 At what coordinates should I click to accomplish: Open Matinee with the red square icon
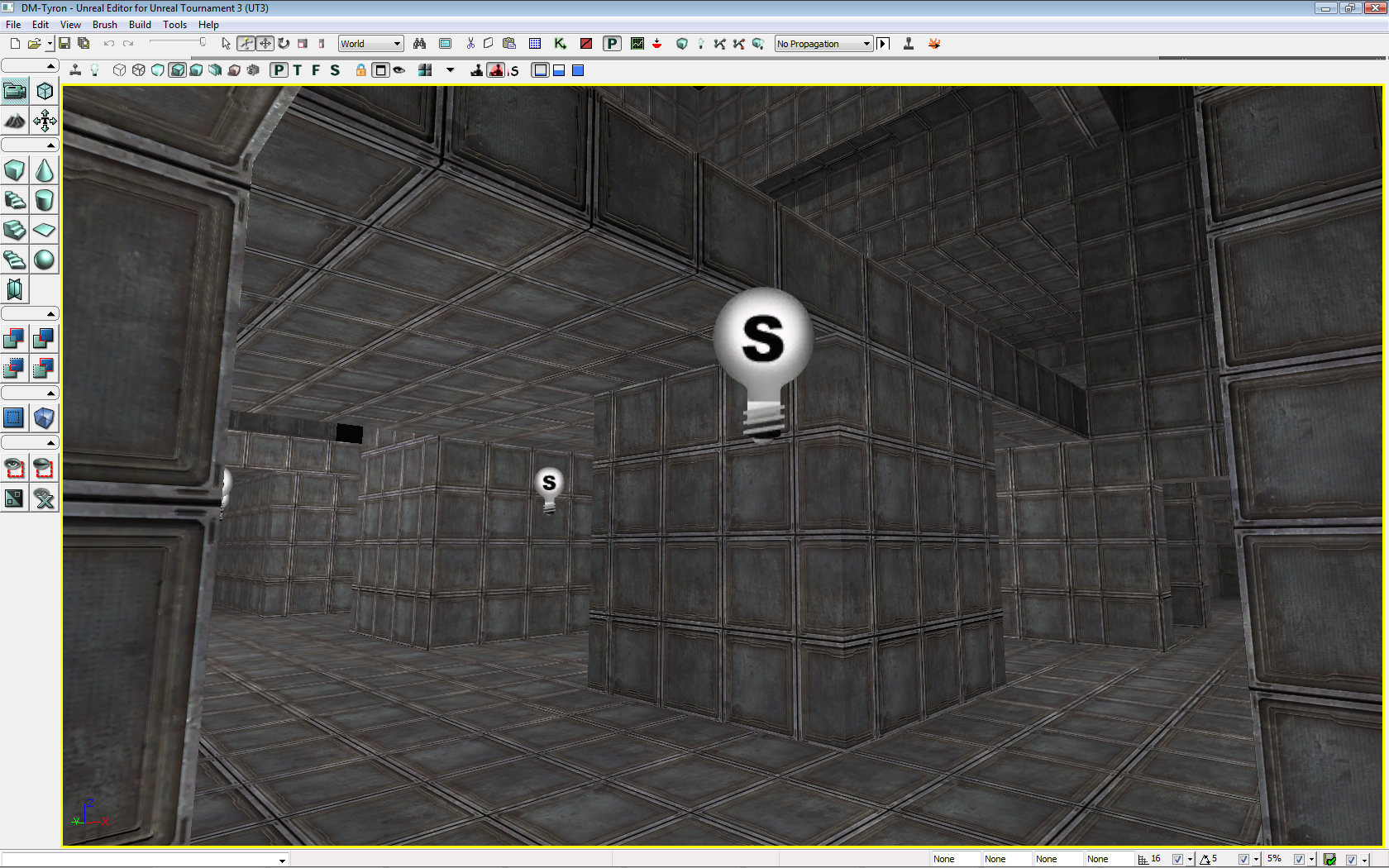click(586, 44)
